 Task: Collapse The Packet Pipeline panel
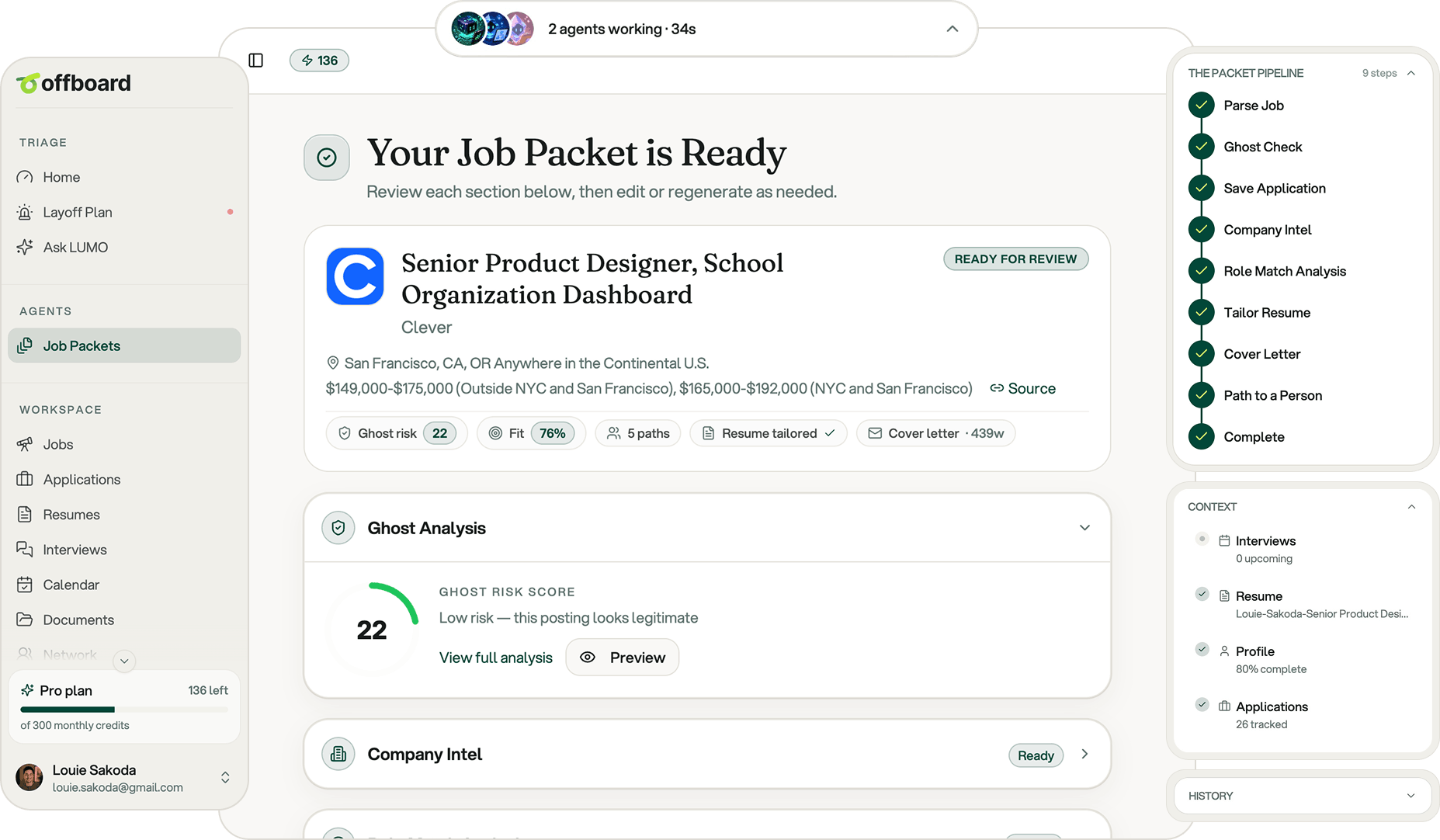tap(1411, 73)
